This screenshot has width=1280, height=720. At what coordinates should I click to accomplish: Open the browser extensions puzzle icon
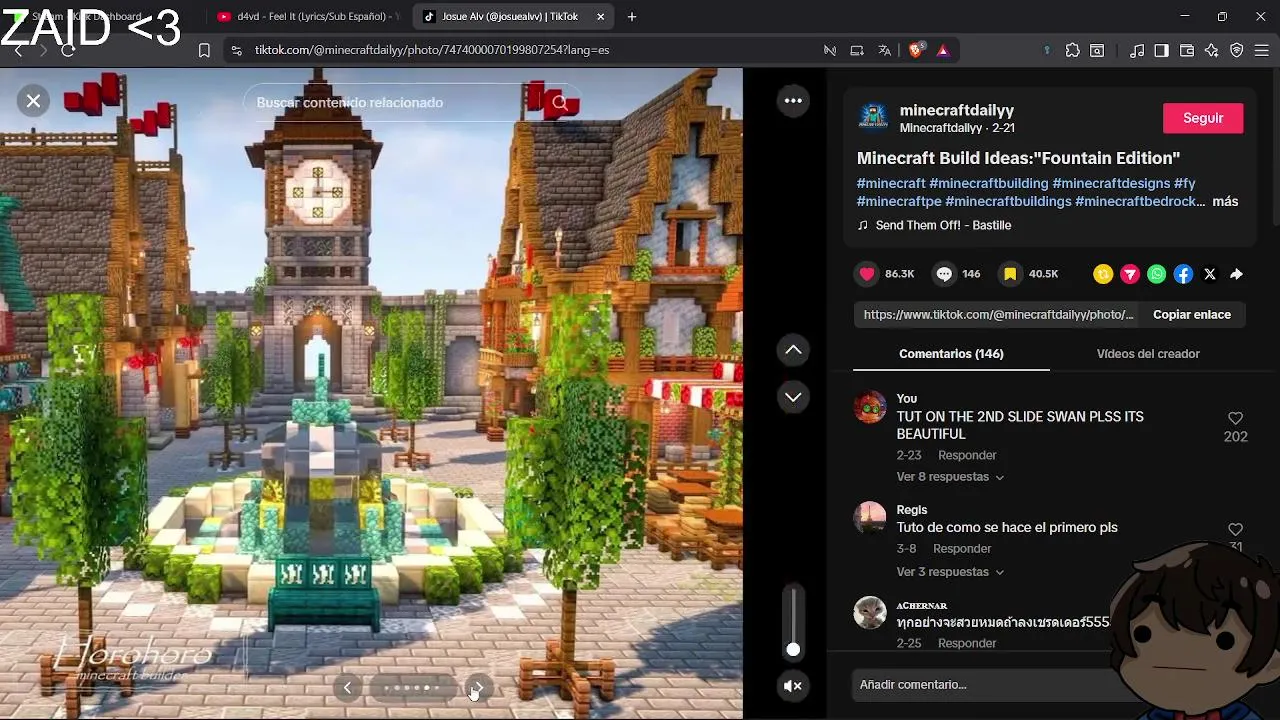click(1073, 50)
